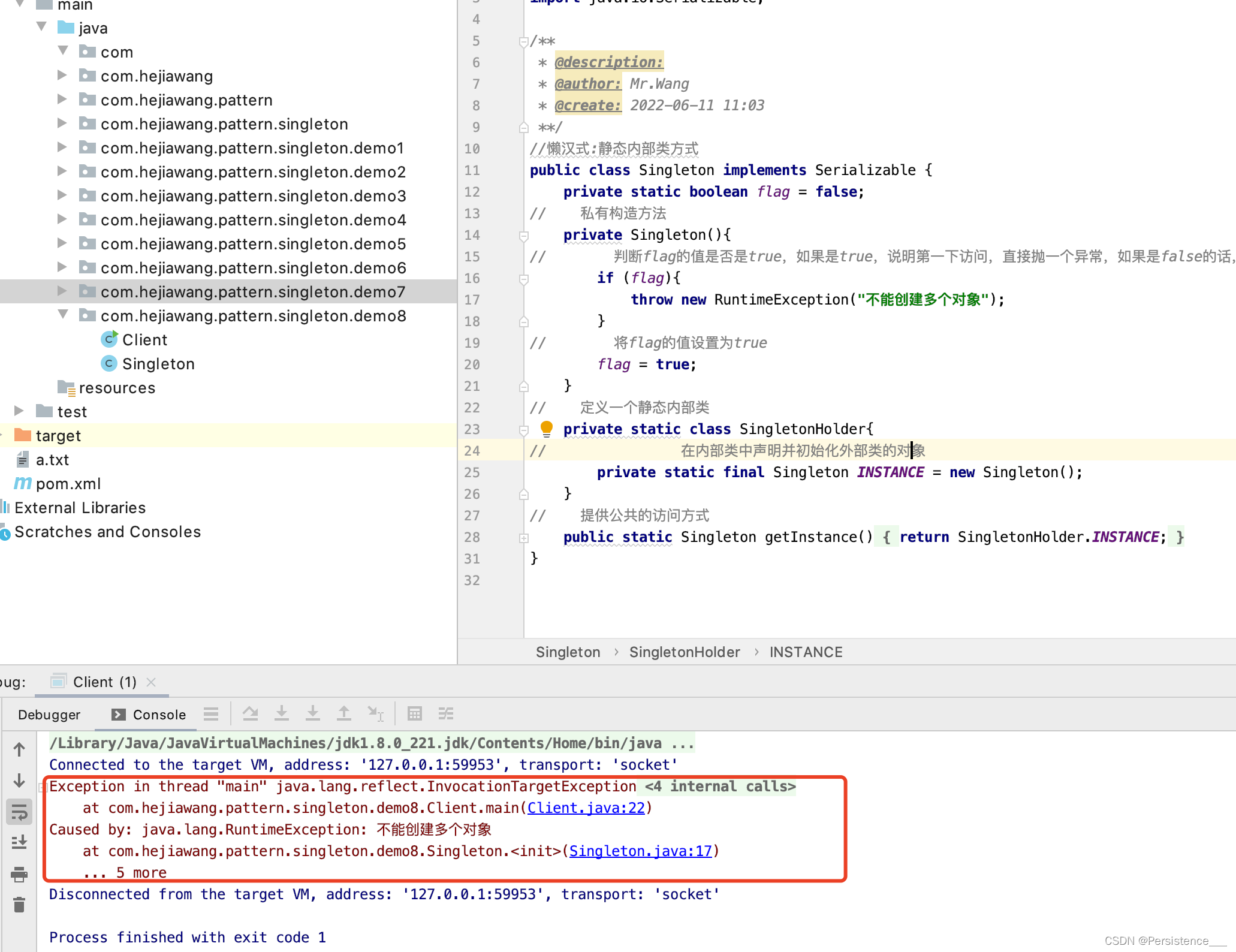Switch to the Debugger tab
Image resolution: width=1236 pixels, height=952 pixels.
49,715
